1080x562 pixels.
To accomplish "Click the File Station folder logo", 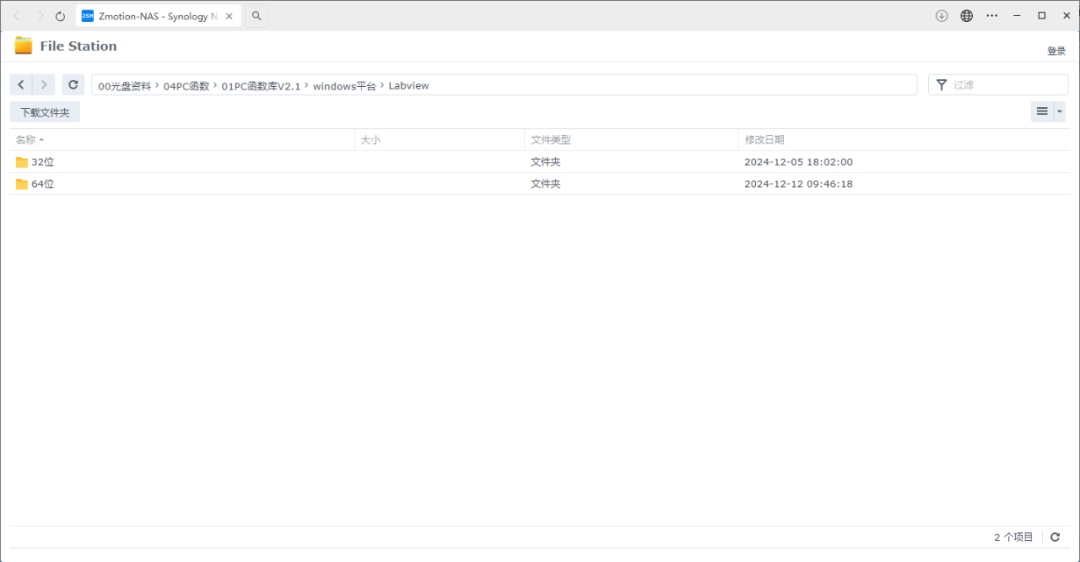I will [23, 45].
